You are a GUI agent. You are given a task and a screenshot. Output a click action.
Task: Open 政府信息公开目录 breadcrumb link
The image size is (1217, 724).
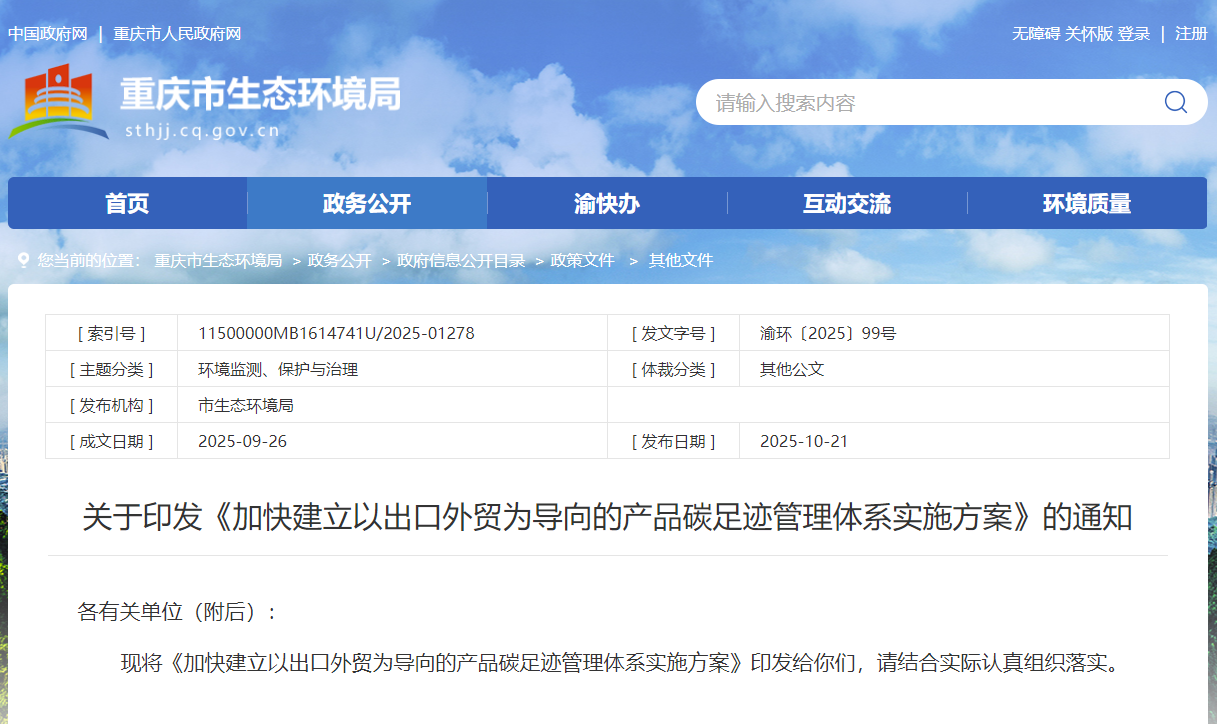pos(461,260)
